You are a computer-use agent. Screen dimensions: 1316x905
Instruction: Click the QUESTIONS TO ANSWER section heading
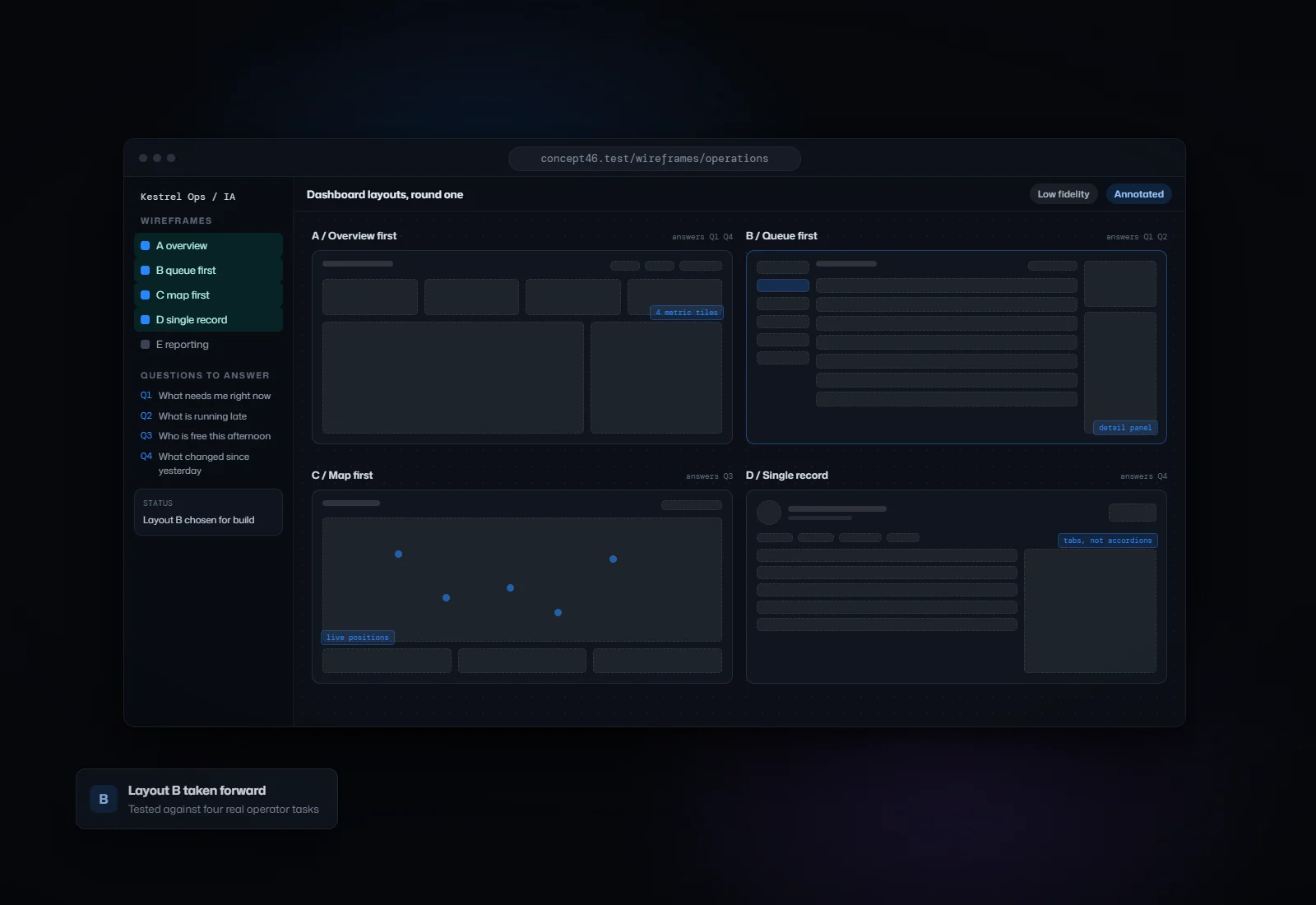pyautogui.click(x=205, y=375)
